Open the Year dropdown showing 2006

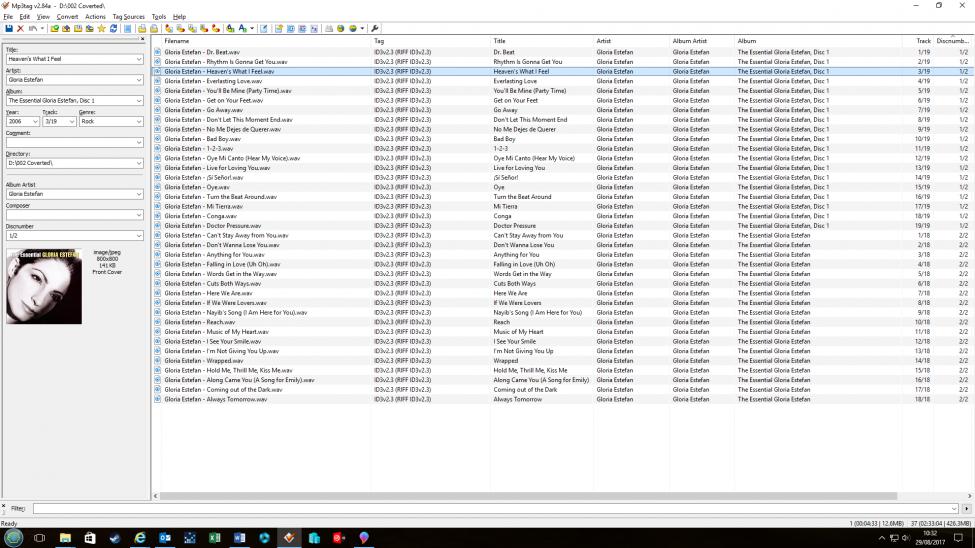(35, 122)
